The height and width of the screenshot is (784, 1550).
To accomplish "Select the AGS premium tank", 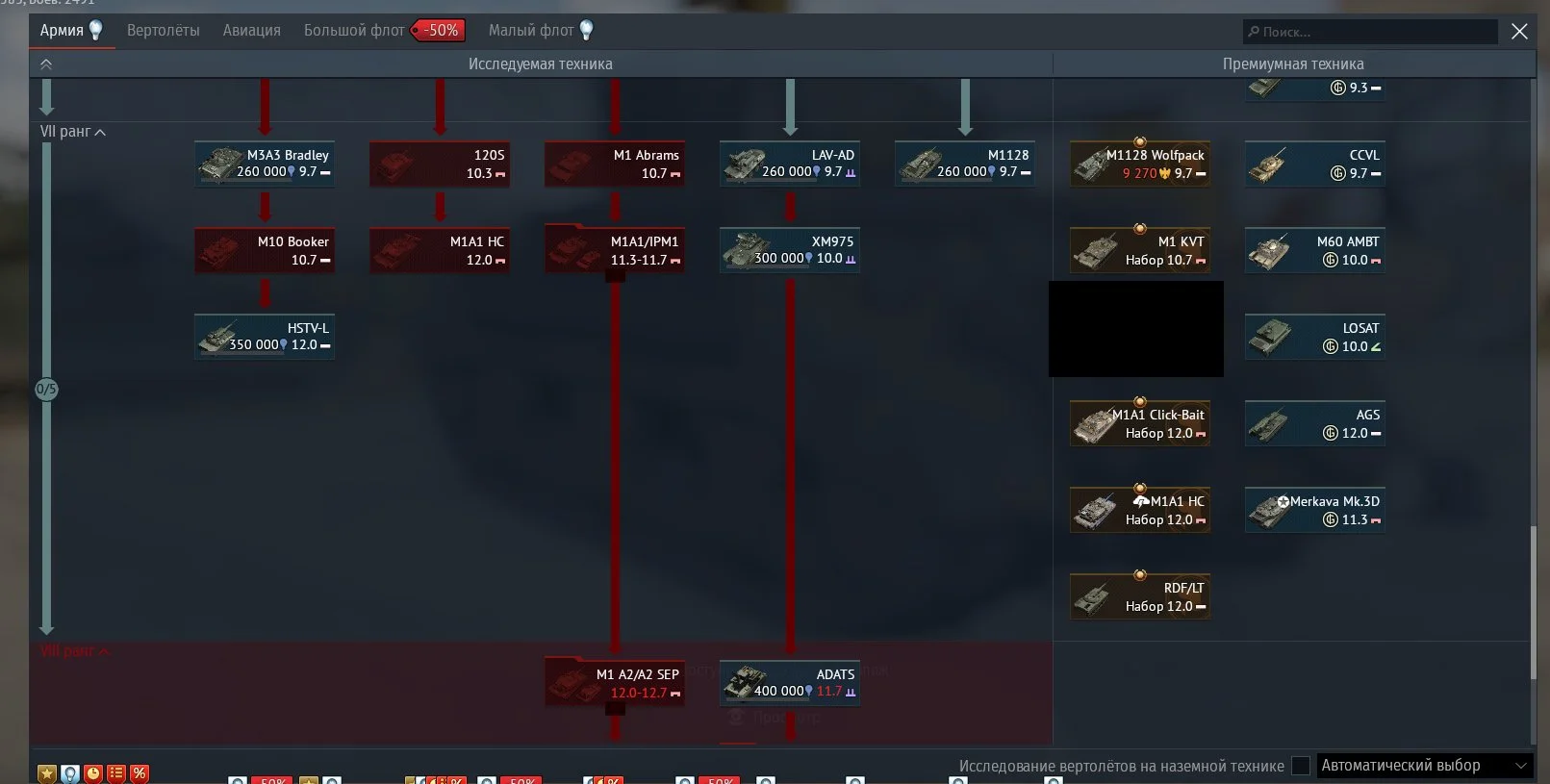I will coord(1315,423).
